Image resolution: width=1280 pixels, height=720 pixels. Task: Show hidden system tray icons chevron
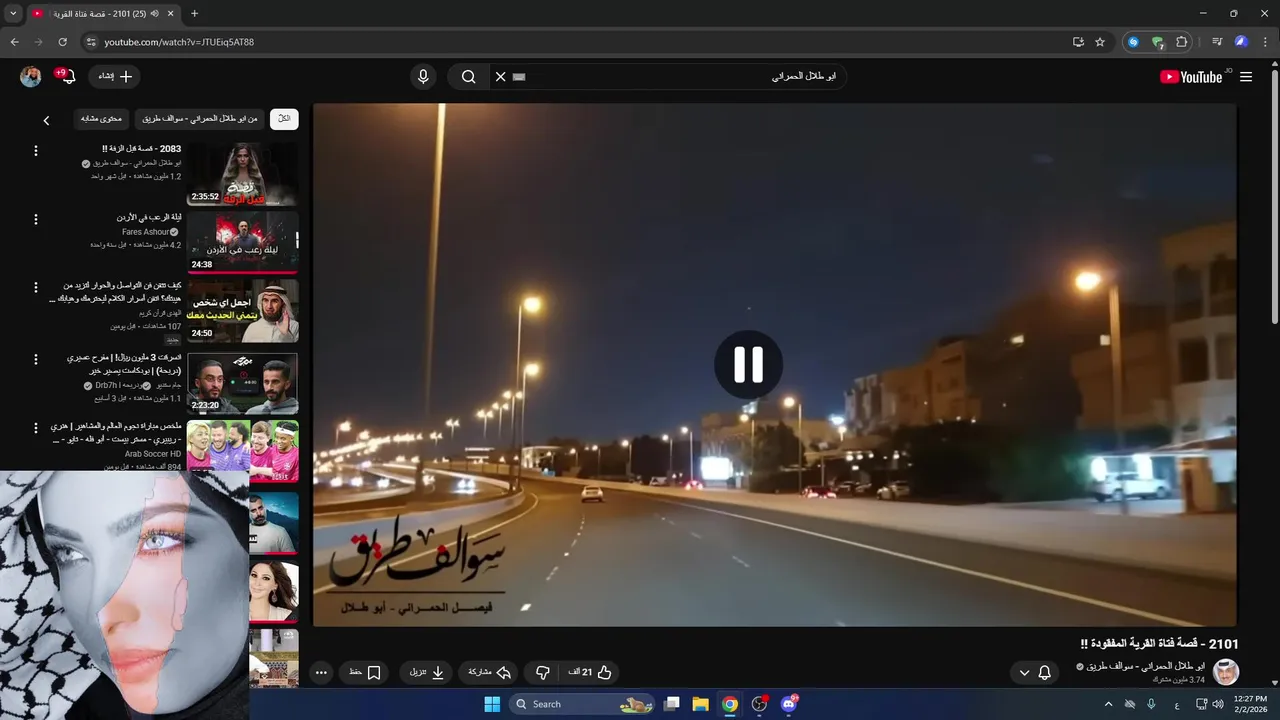[x=1108, y=704]
